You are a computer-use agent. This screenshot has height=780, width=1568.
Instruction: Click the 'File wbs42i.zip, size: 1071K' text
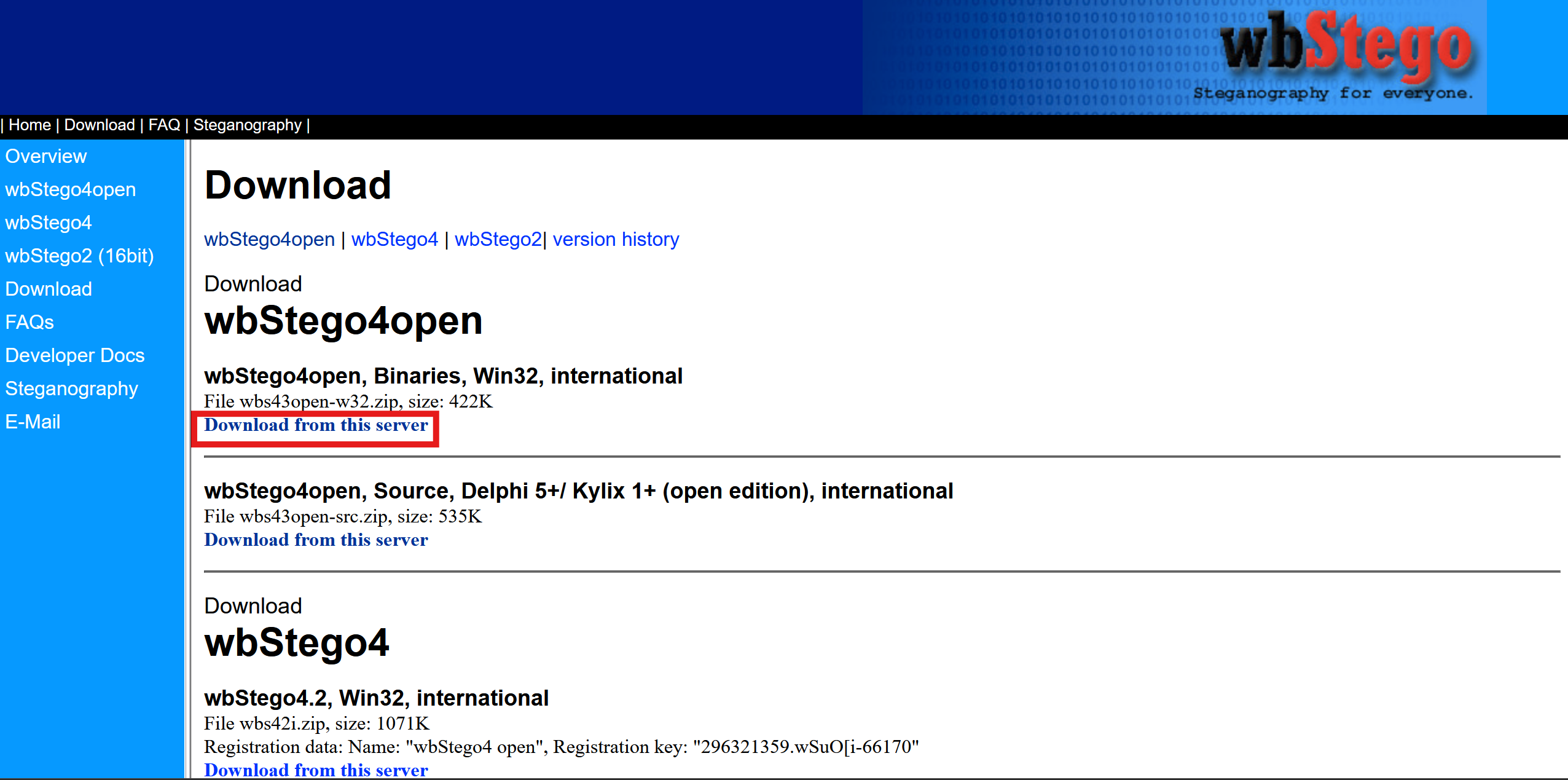click(x=317, y=724)
